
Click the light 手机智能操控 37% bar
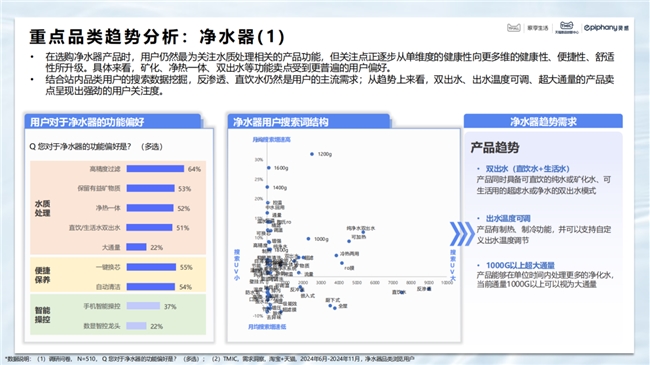(143, 306)
